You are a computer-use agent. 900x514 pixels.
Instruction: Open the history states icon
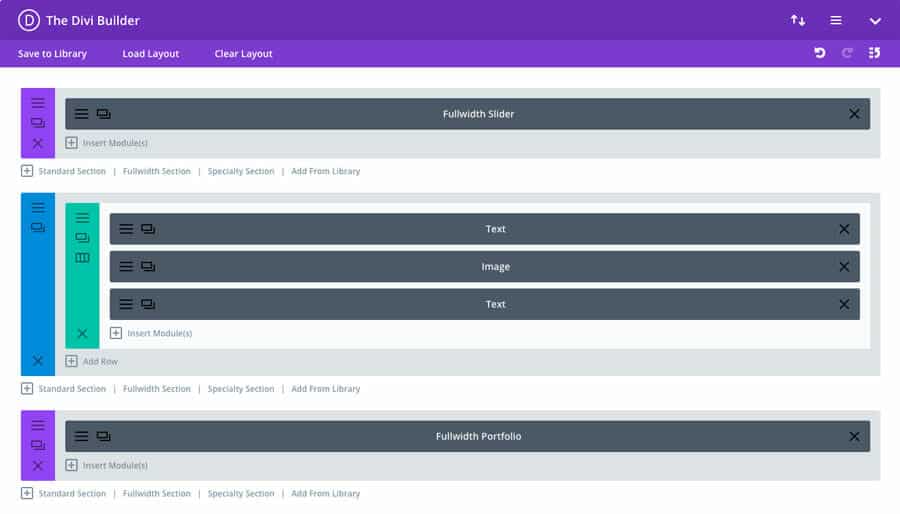click(x=874, y=53)
